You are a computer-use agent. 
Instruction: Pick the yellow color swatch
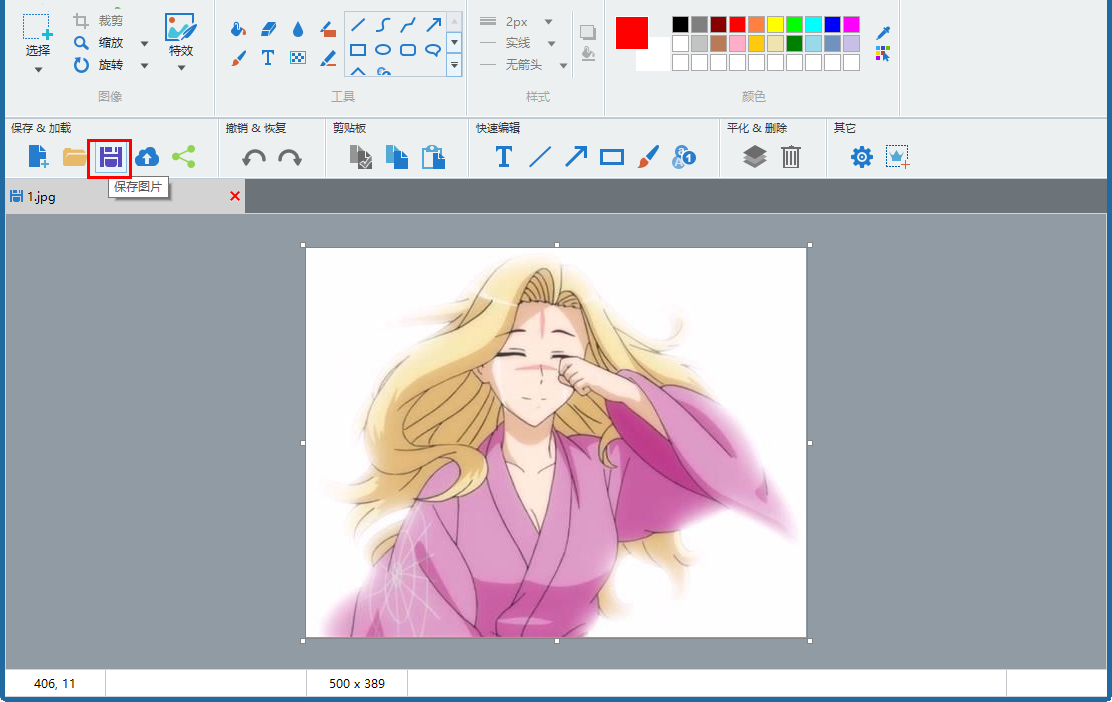click(775, 25)
